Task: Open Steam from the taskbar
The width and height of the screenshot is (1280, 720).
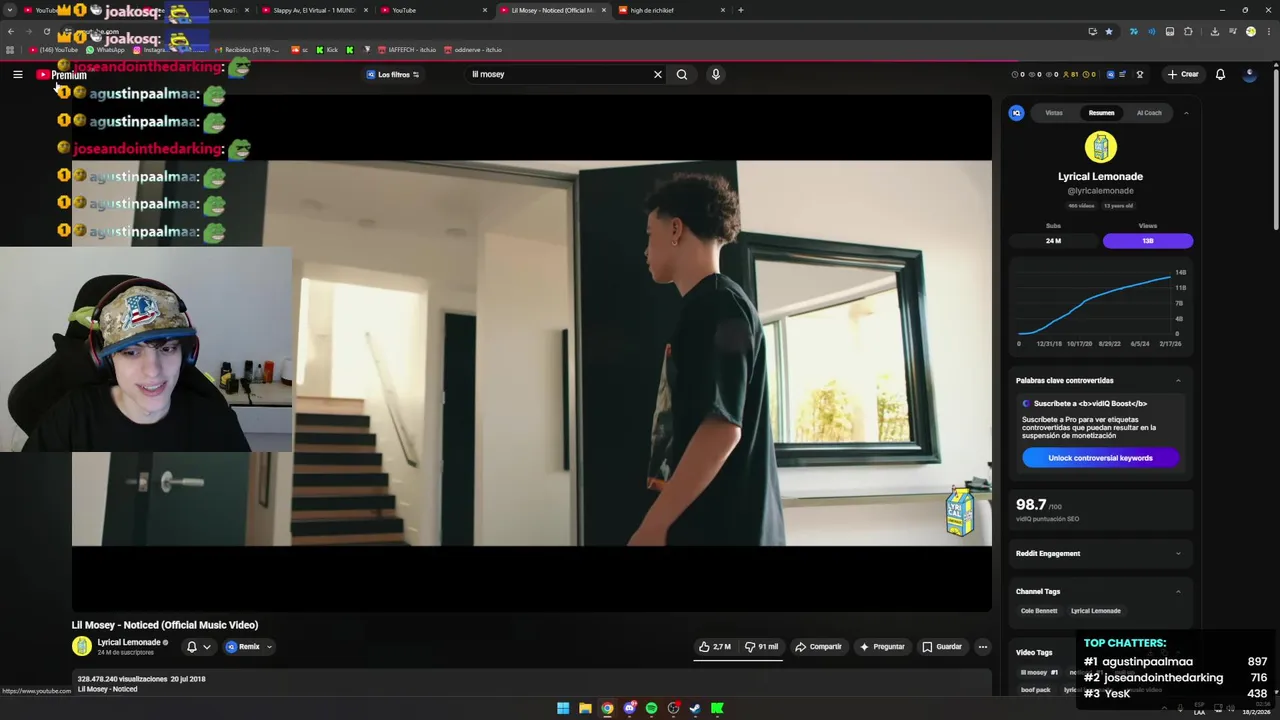Action: 695,708
